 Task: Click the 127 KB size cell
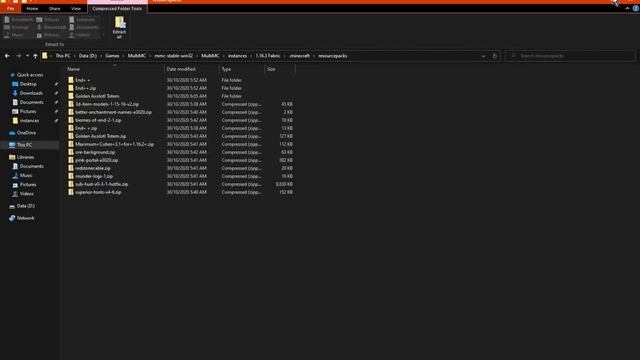286,136
